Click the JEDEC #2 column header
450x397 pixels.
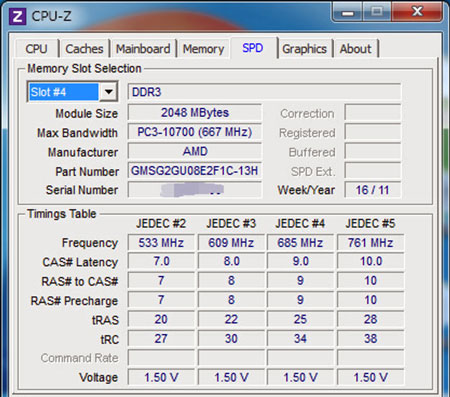161,223
